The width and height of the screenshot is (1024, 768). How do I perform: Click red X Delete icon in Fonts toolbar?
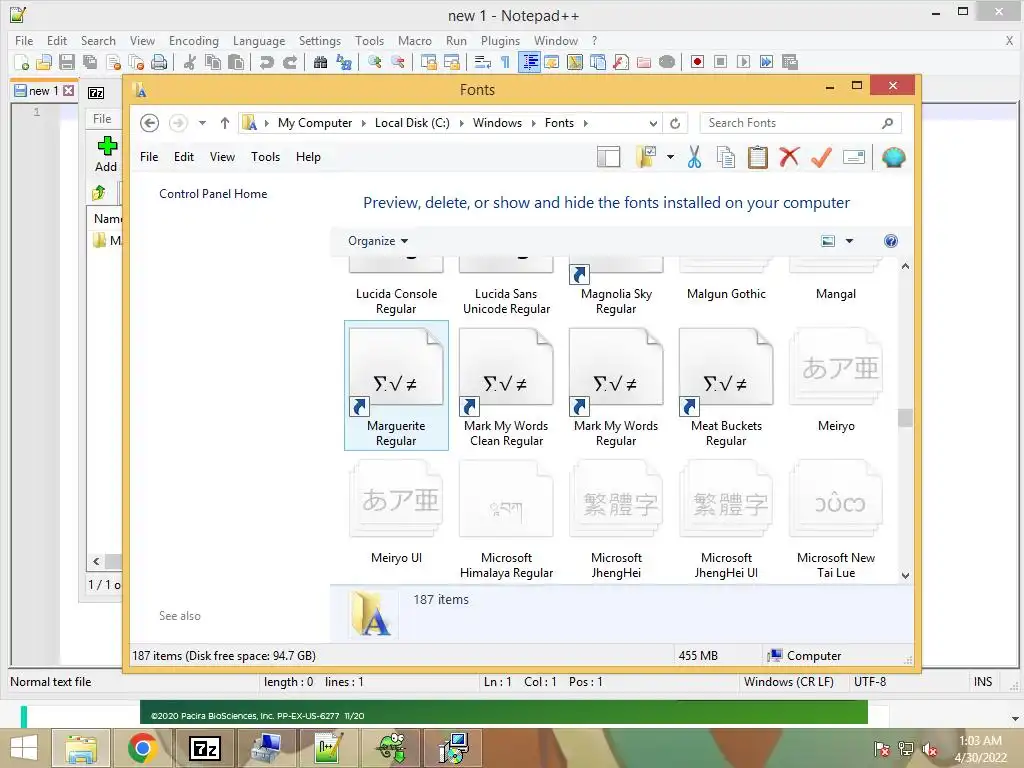[790, 157]
